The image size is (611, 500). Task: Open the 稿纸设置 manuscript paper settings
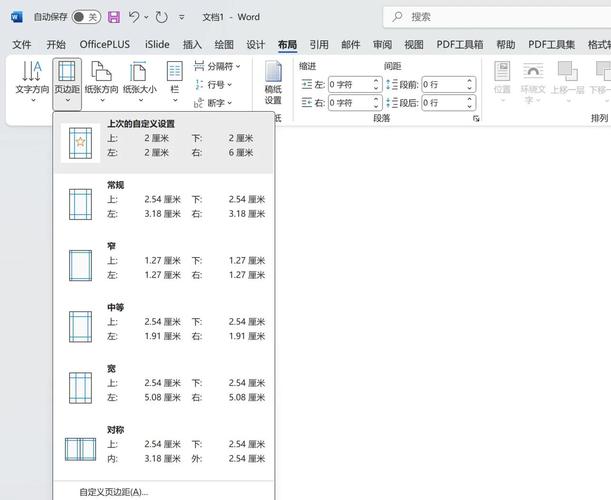pos(273,82)
